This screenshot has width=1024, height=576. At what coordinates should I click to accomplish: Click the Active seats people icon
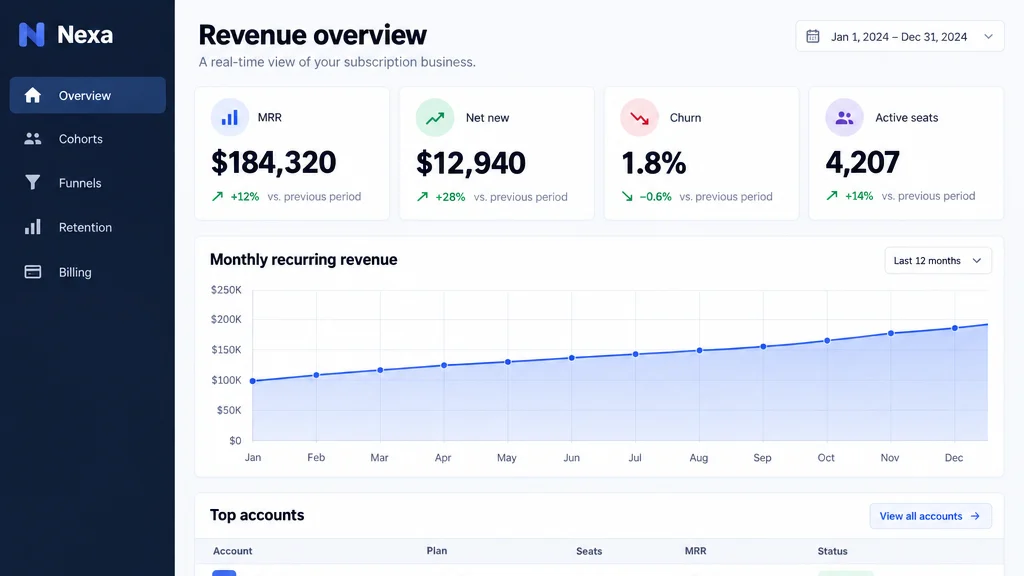click(x=844, y=118)
